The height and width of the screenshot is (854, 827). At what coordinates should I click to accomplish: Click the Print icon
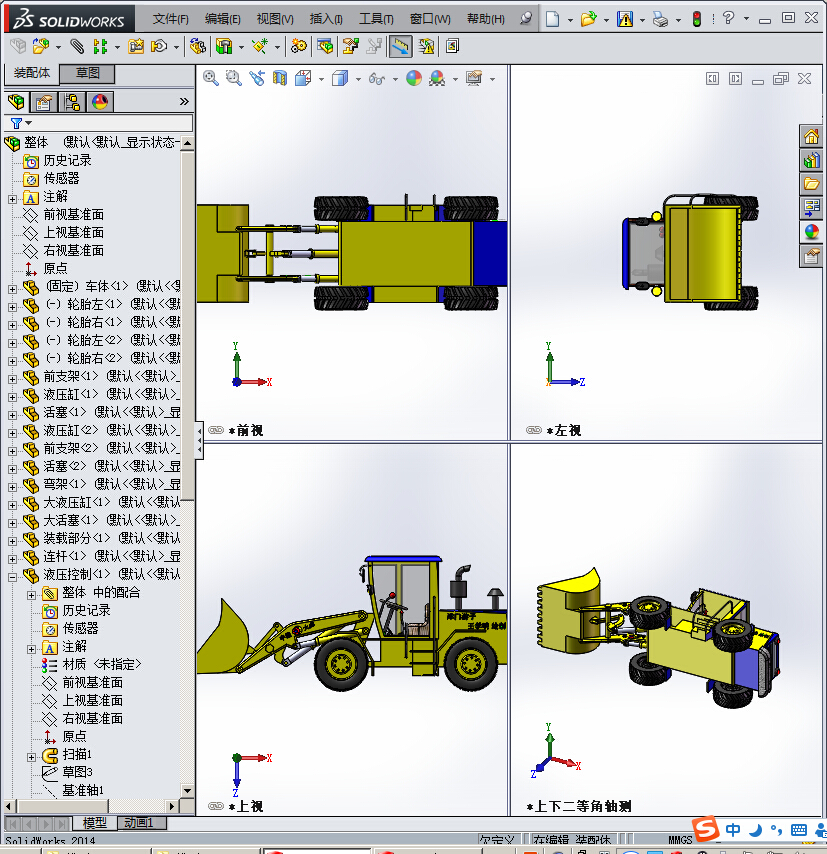pyautogui.click(x=660, y=19)
